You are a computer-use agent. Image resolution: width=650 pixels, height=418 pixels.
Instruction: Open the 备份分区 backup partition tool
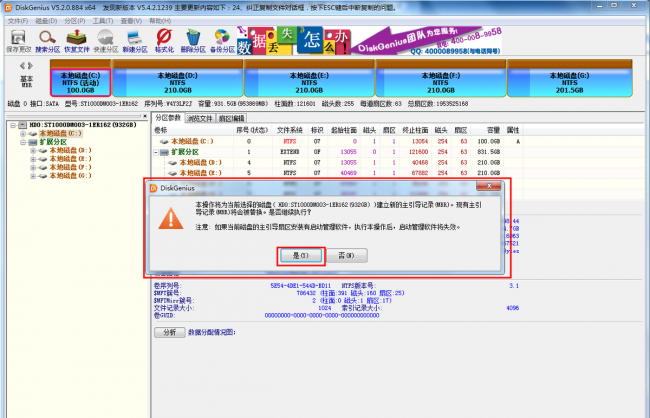222,41
